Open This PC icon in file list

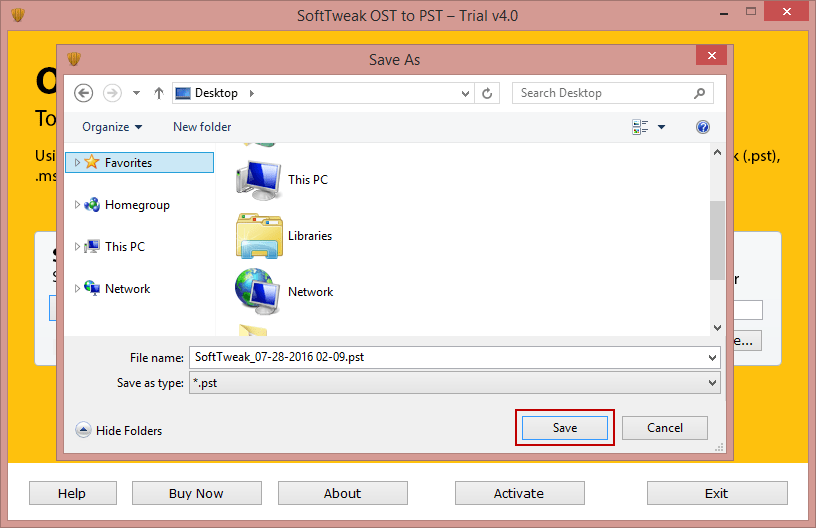pos(259,180)
